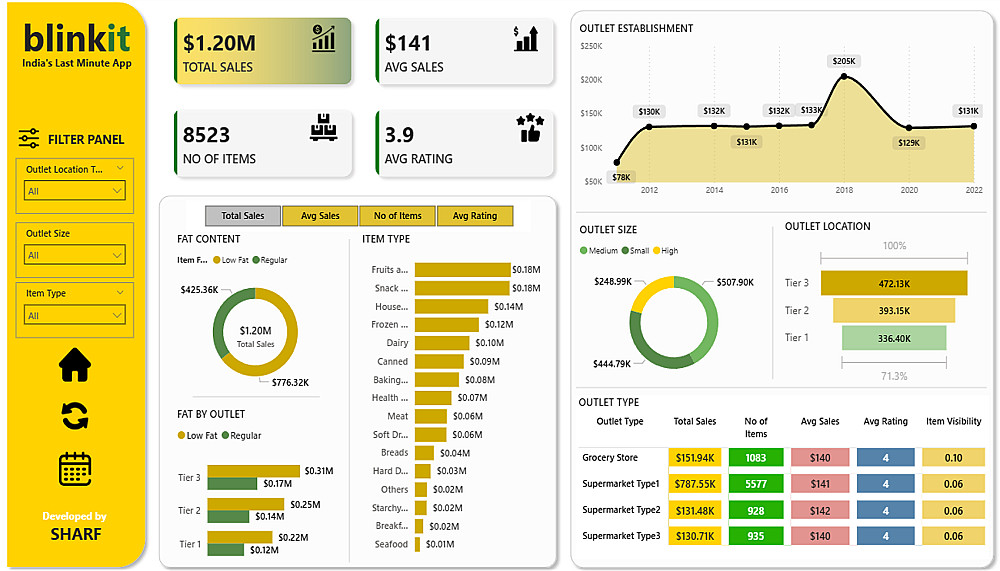Open the Outlet Location Type All dropdown

click(x=75, y=191)
